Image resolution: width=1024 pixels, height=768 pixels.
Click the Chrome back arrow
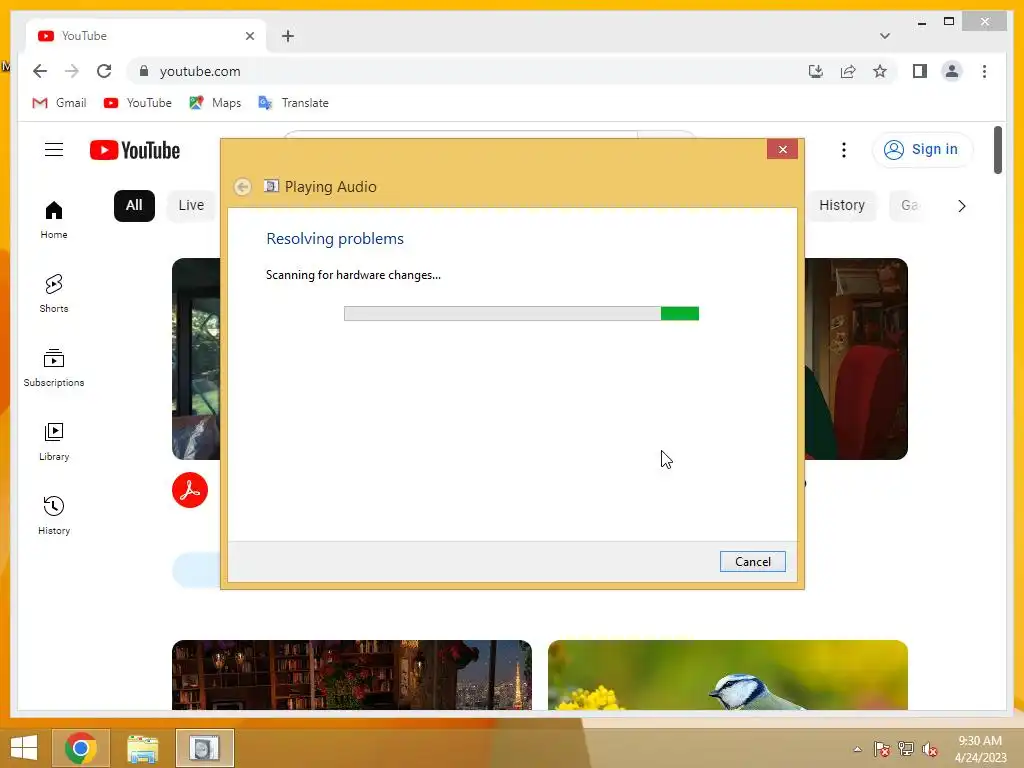40,71
